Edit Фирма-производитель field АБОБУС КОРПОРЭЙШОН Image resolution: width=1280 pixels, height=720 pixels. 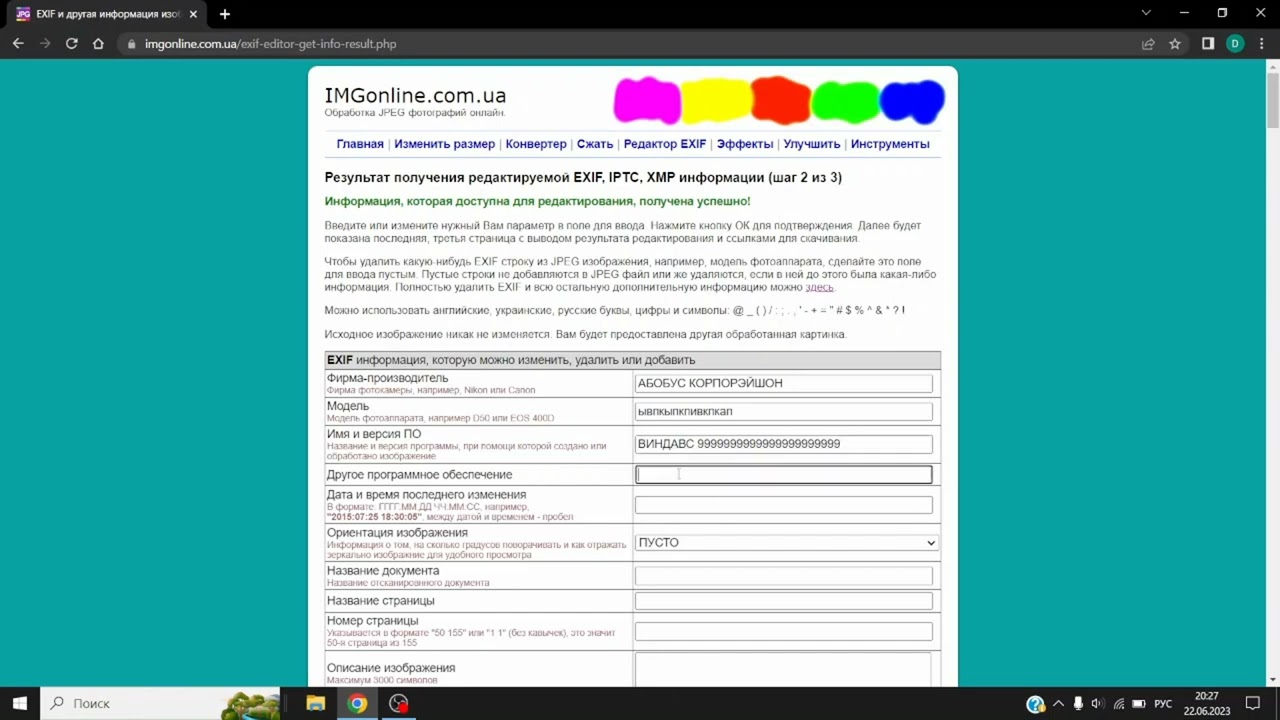point(783,383)
